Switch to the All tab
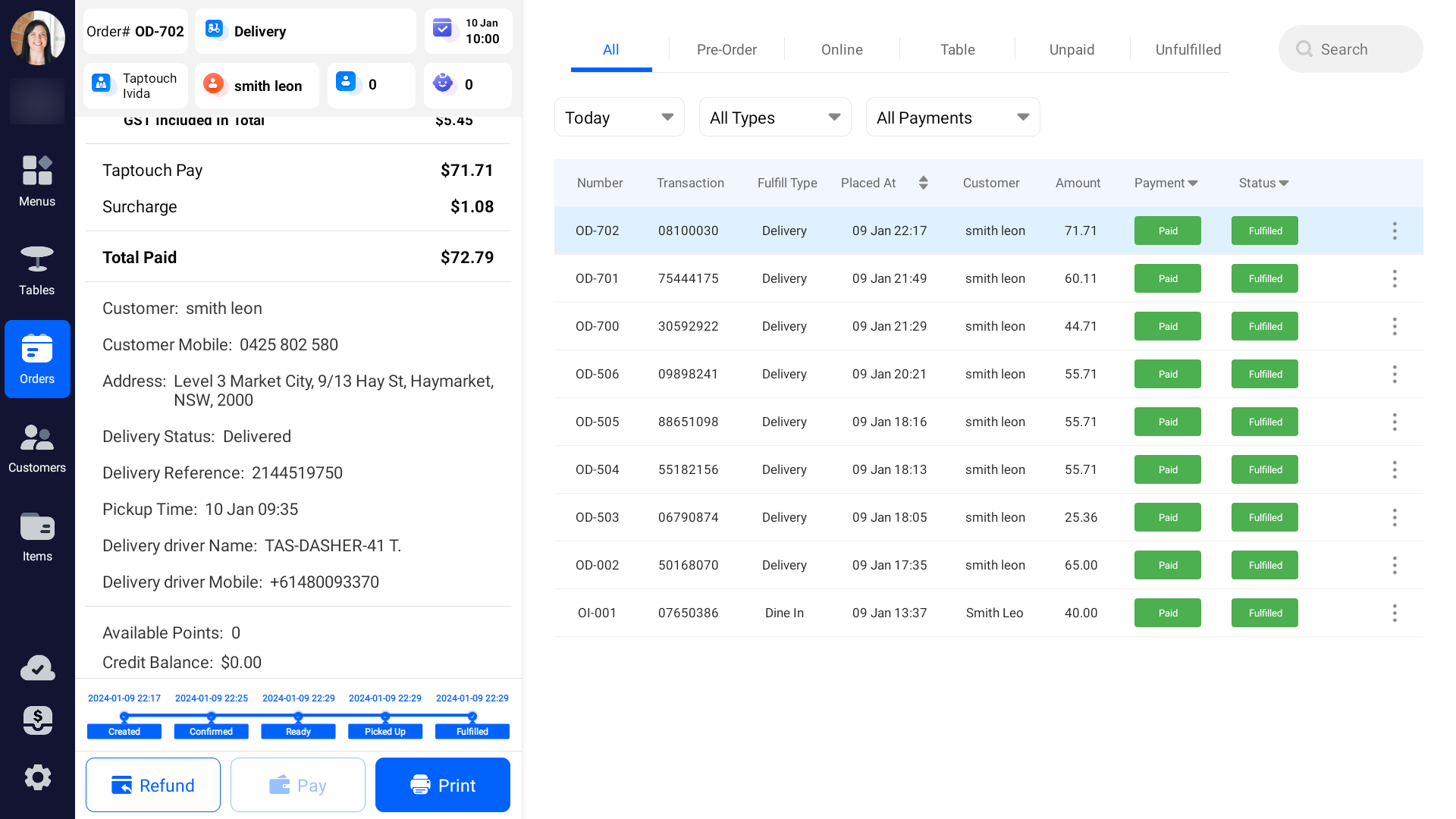The width and height of the screenshot is (1456, 819). tap(611, 49)
